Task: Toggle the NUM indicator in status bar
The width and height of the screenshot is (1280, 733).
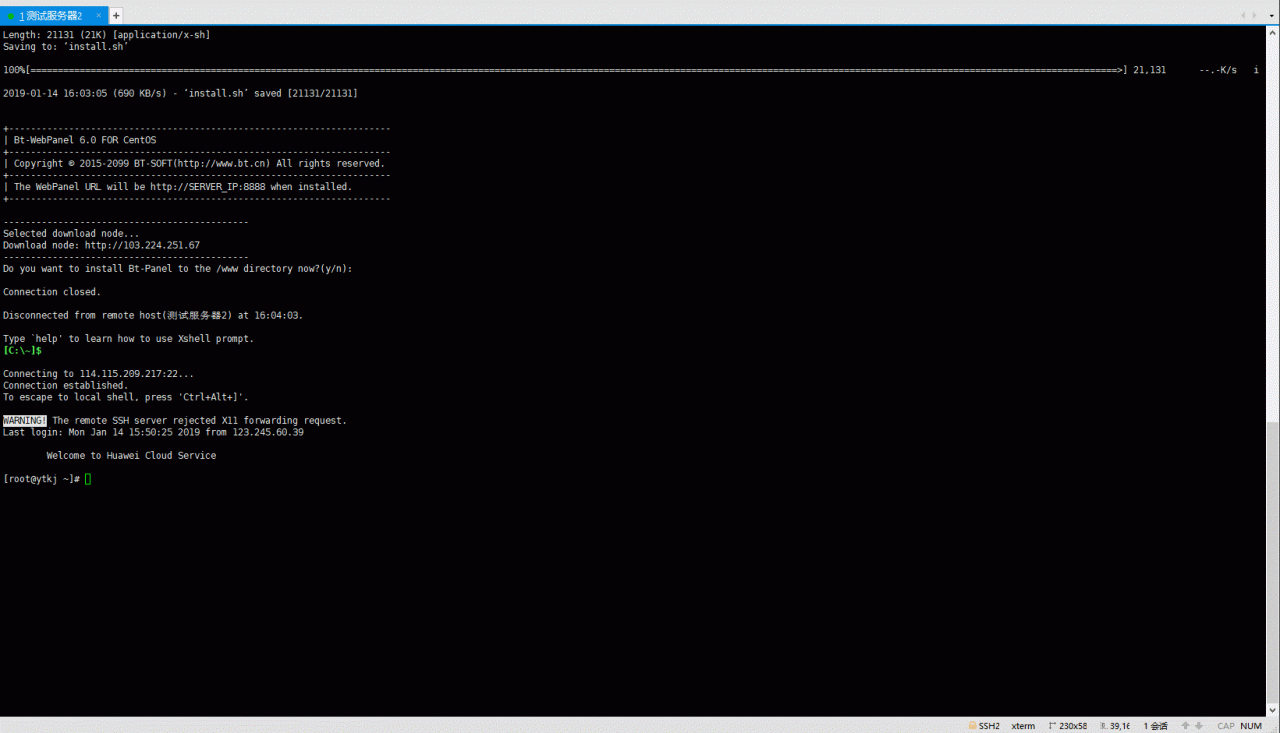Action: tap(1251, 726)
